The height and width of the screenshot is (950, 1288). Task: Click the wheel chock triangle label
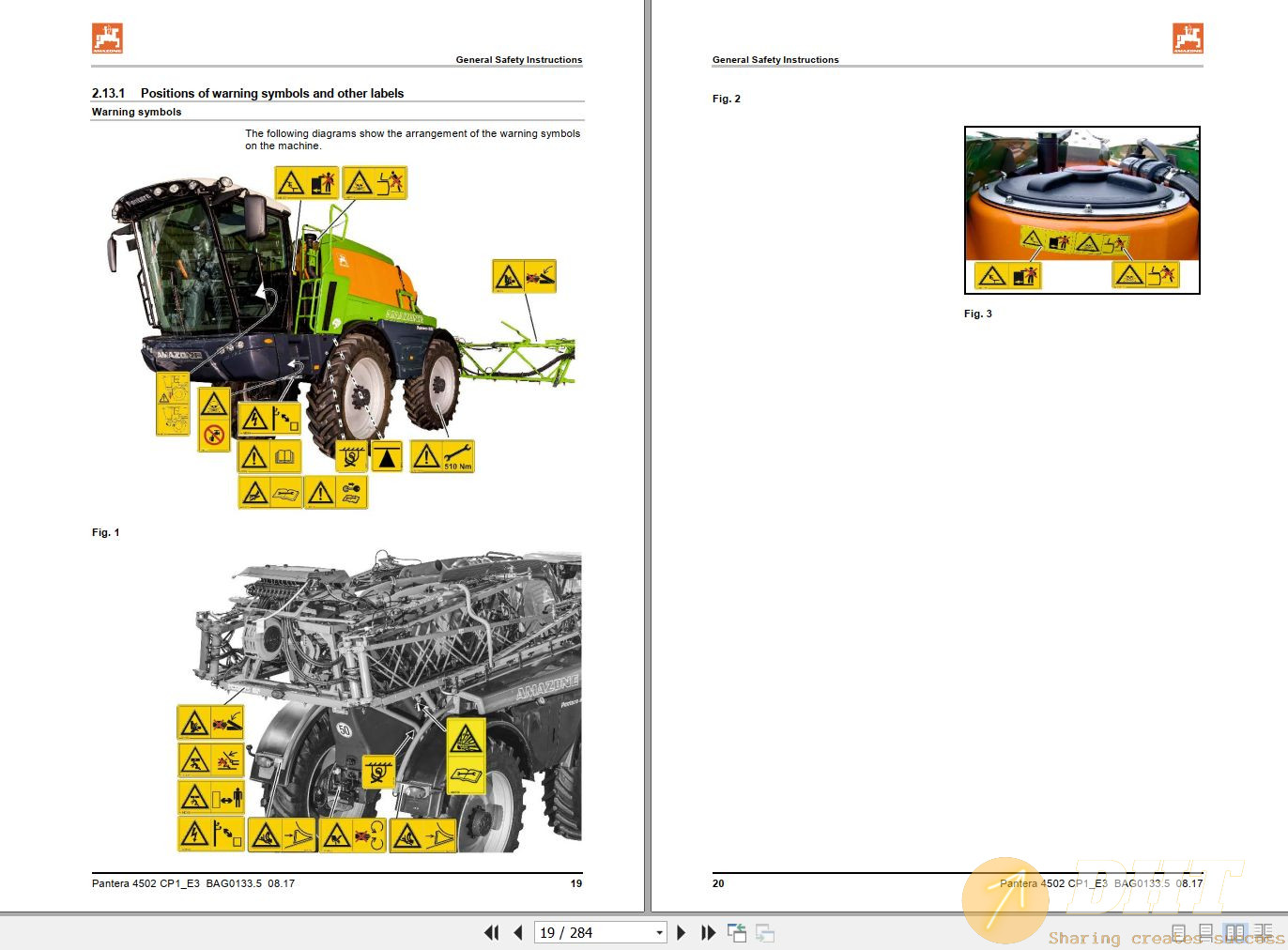click(x=387, y=456)
